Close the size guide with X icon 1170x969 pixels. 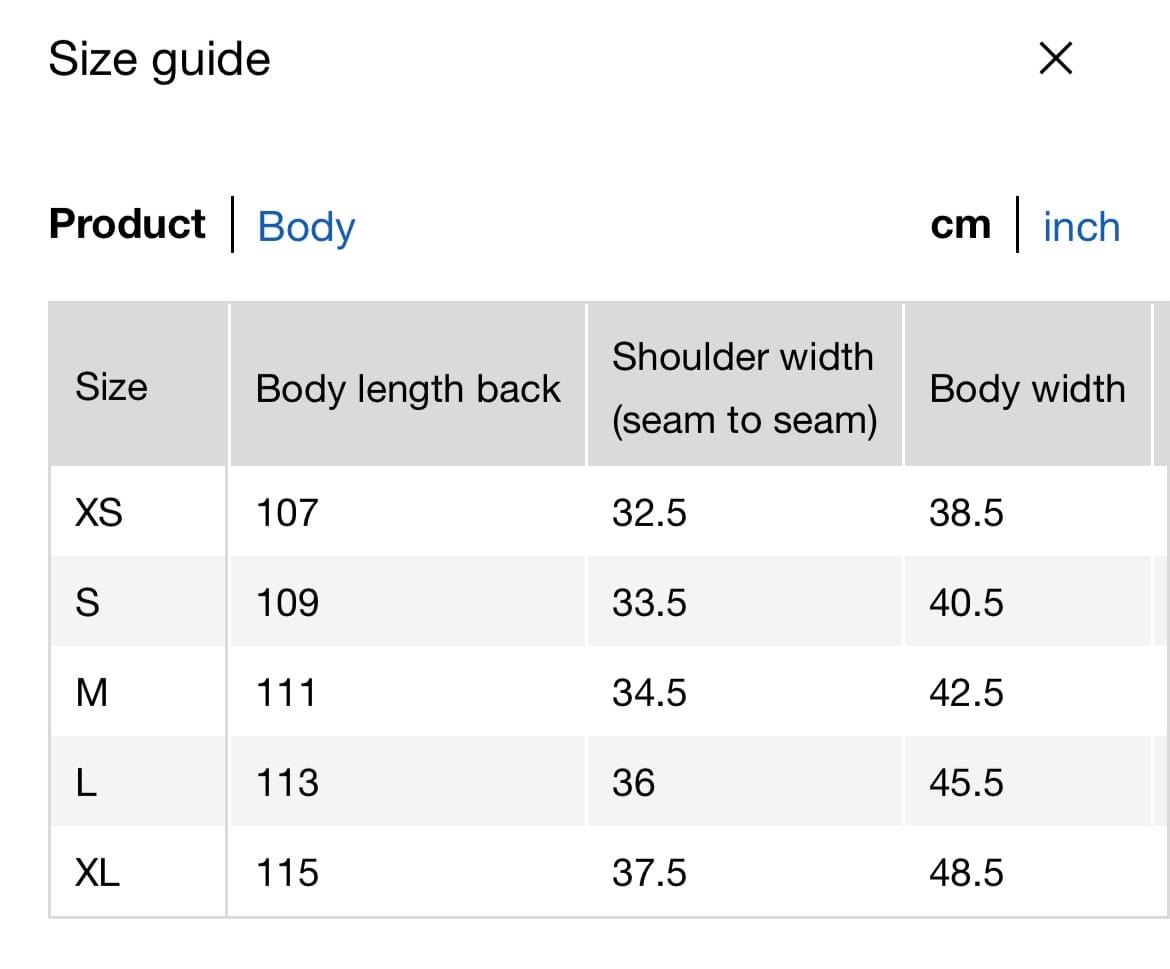1056,59
